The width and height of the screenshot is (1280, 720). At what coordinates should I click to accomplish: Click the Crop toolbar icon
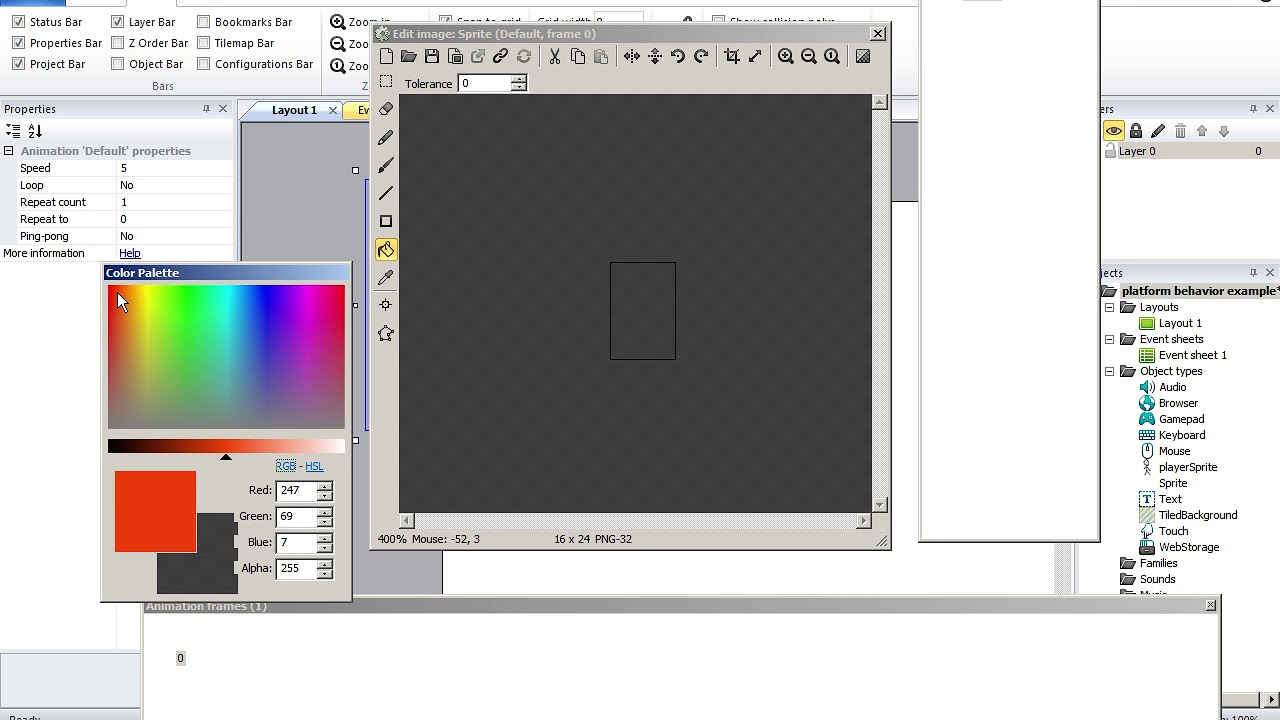click(732, 57)
